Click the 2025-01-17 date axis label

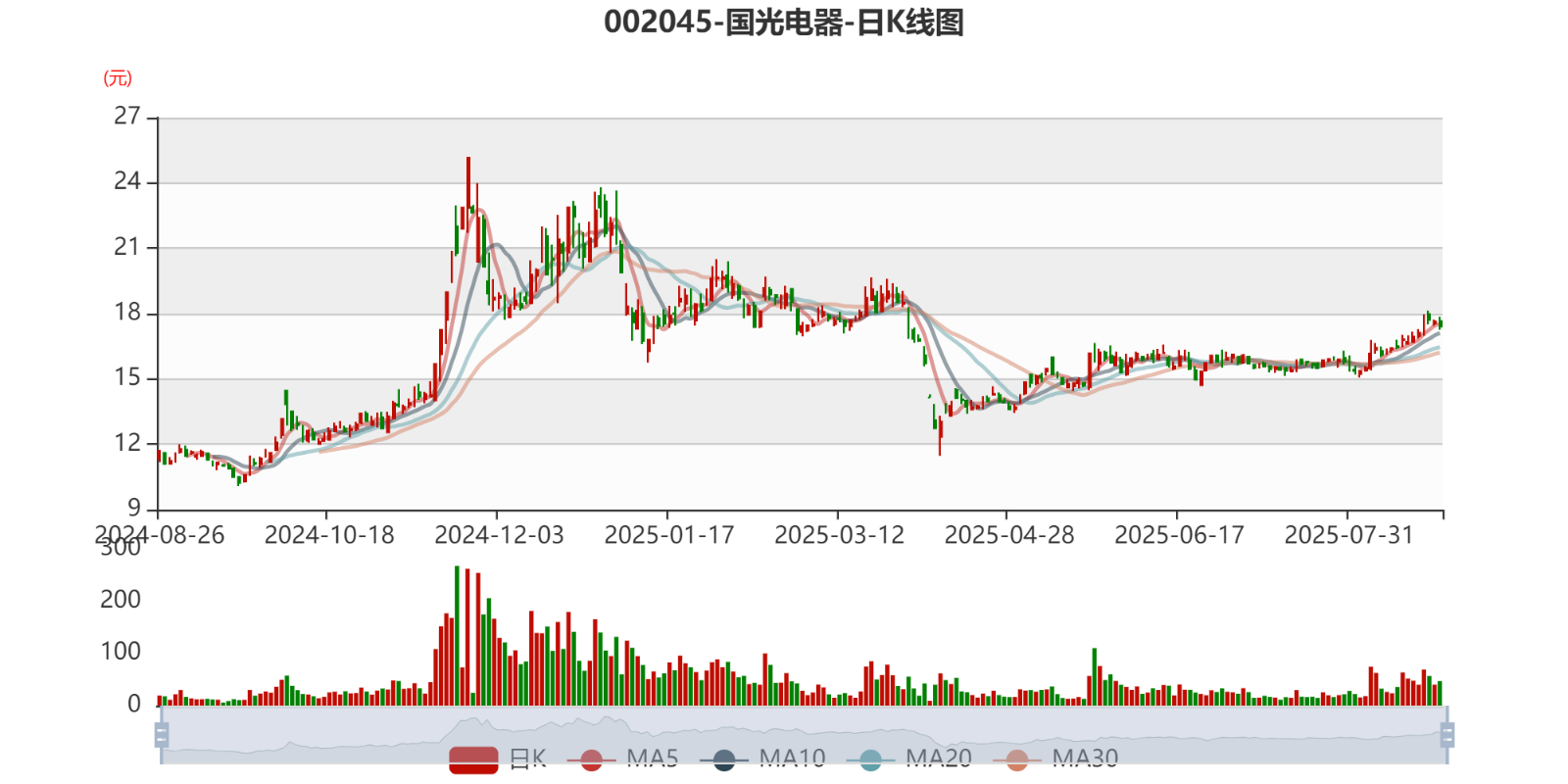click(669, 535)
